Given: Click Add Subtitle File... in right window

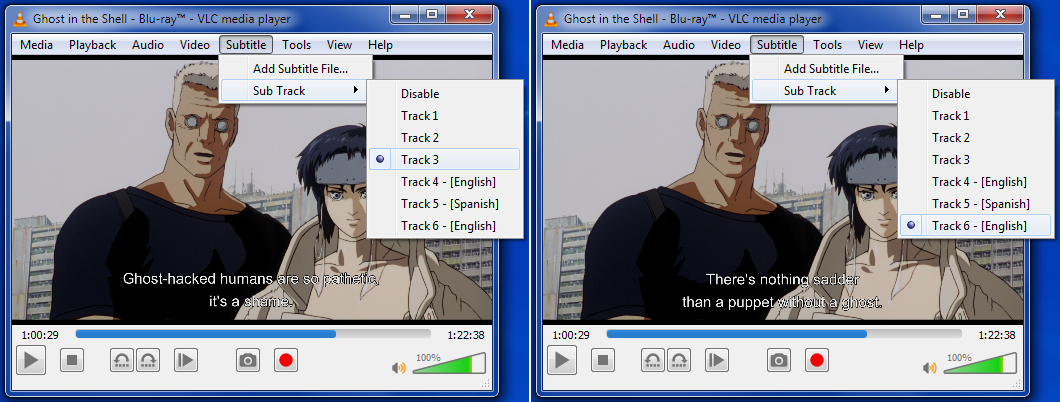Looking at the screenshot, I should pyautogui.click(x=827, y=69).
